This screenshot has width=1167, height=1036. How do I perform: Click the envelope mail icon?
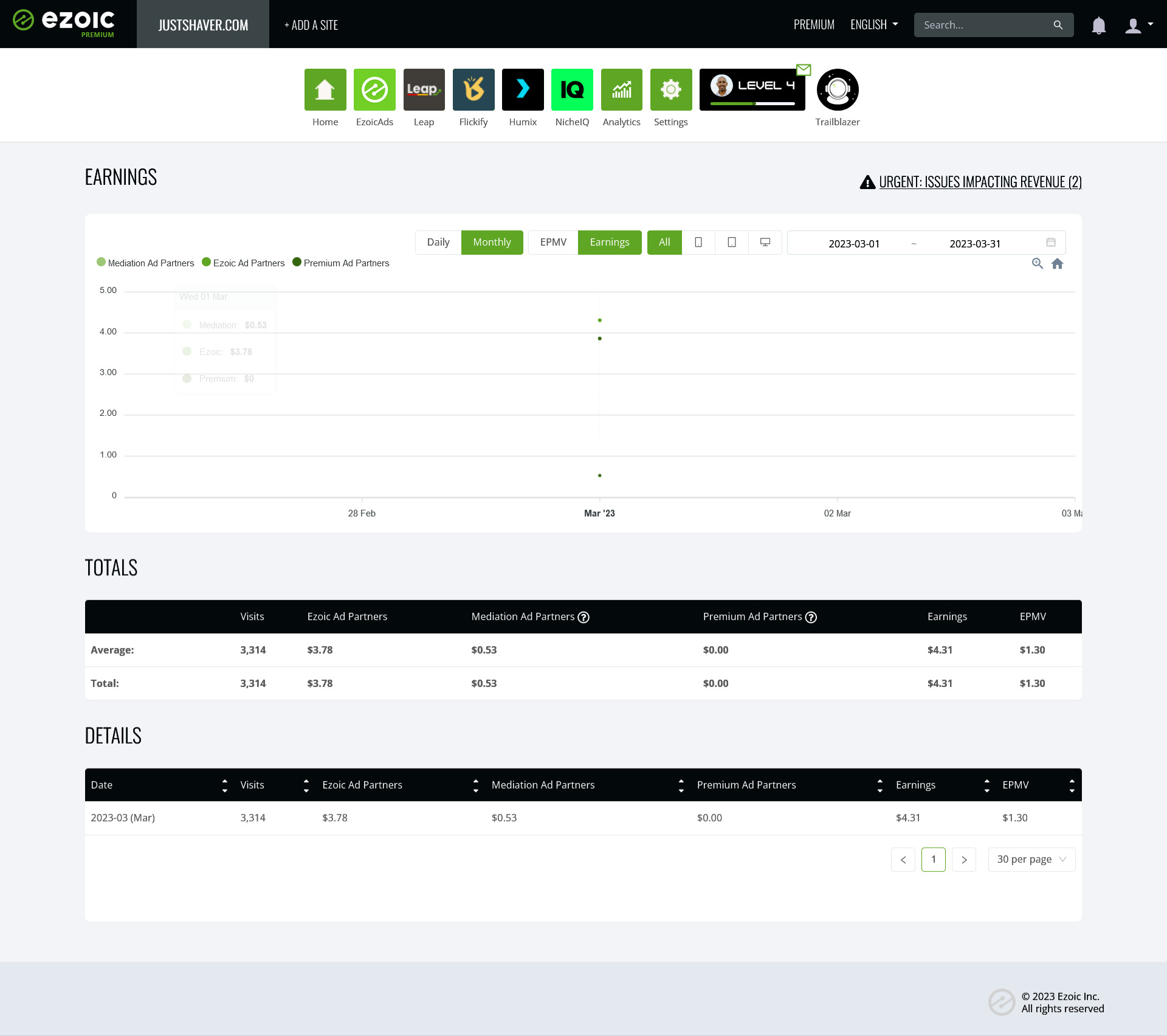tap(804, 70)
